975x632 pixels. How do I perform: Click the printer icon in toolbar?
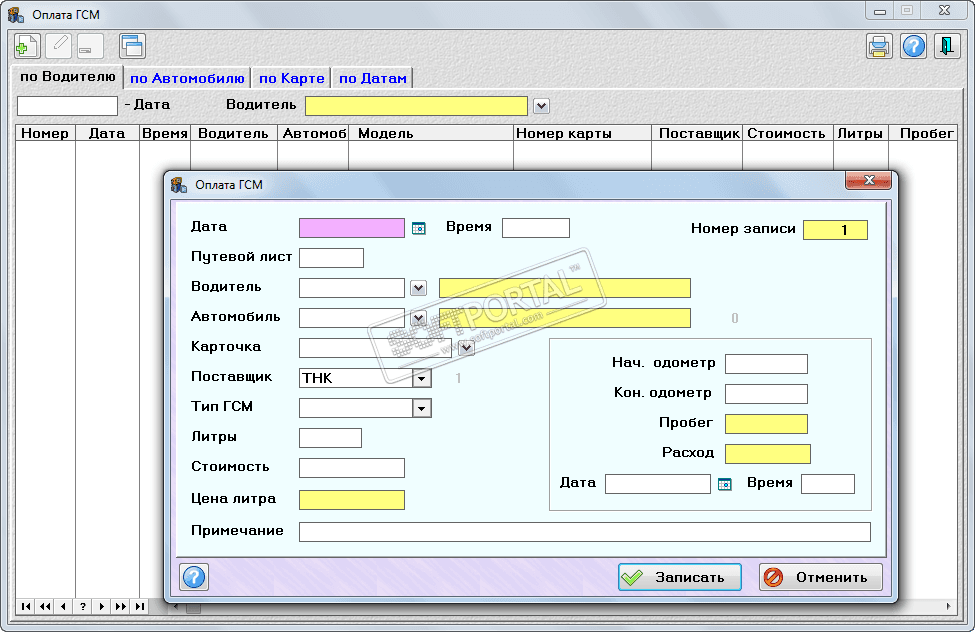pyautogui.click(x=879, y=47)
